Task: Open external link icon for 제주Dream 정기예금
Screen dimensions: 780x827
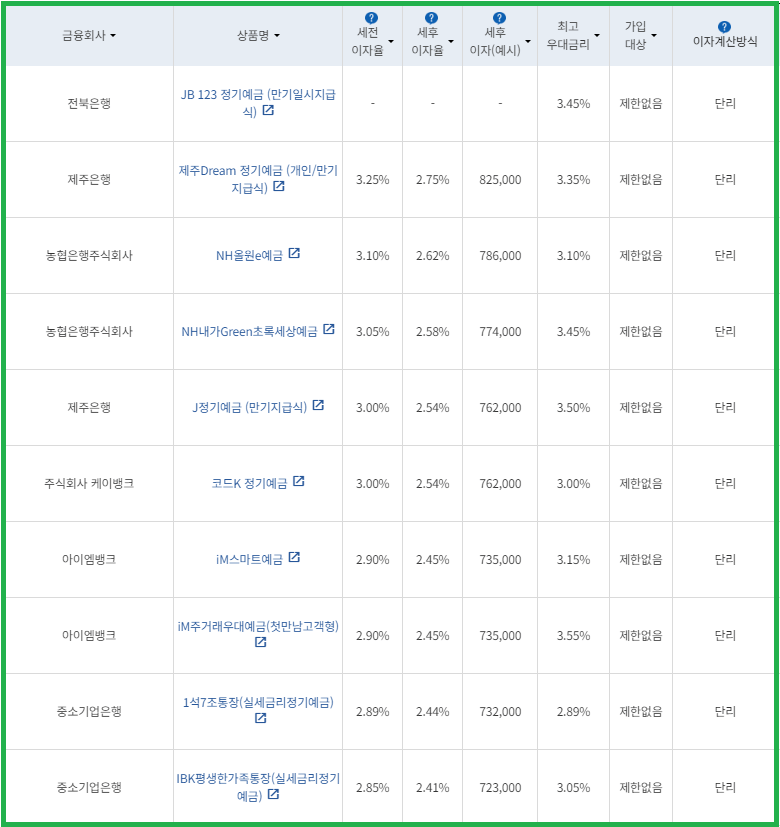Action: 279,186
